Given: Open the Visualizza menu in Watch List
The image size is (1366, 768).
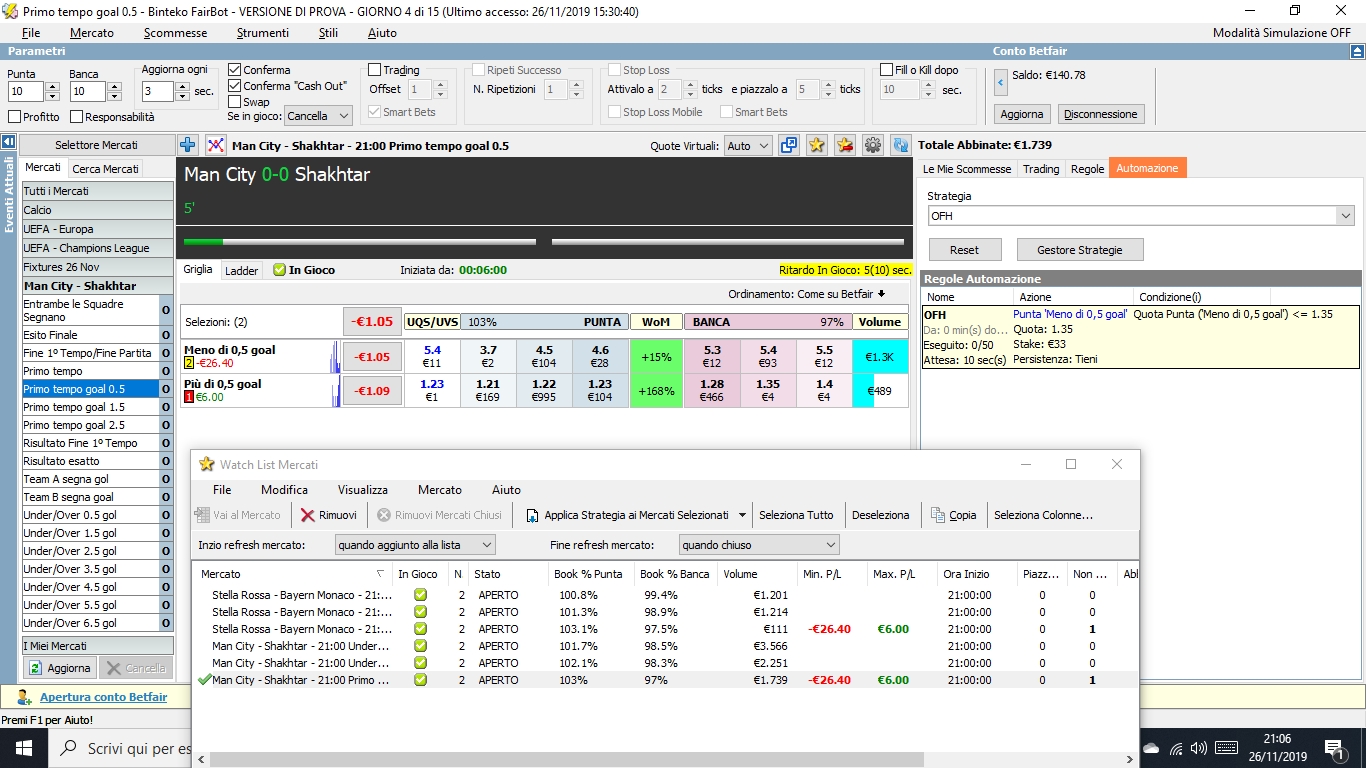Looking at the screenshot, I should pos(363,490).
